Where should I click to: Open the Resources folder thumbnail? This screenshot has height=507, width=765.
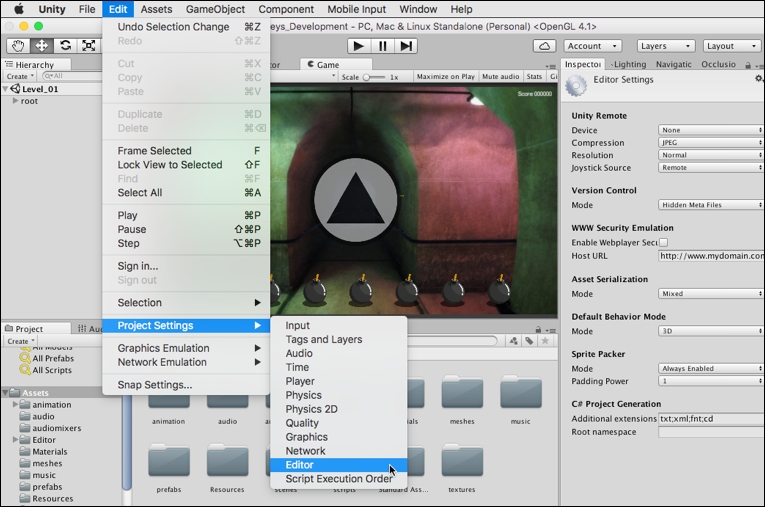227,460
